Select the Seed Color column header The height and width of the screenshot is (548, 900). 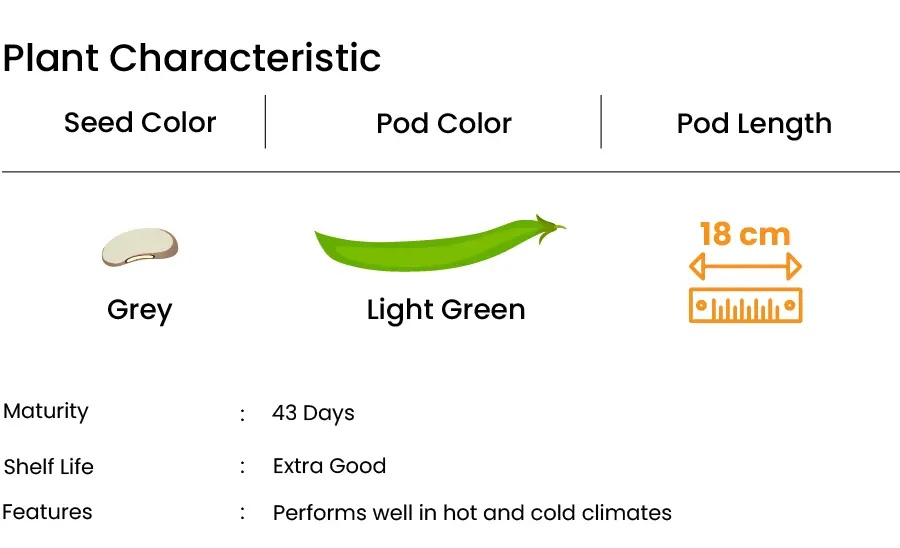[140, 122]
